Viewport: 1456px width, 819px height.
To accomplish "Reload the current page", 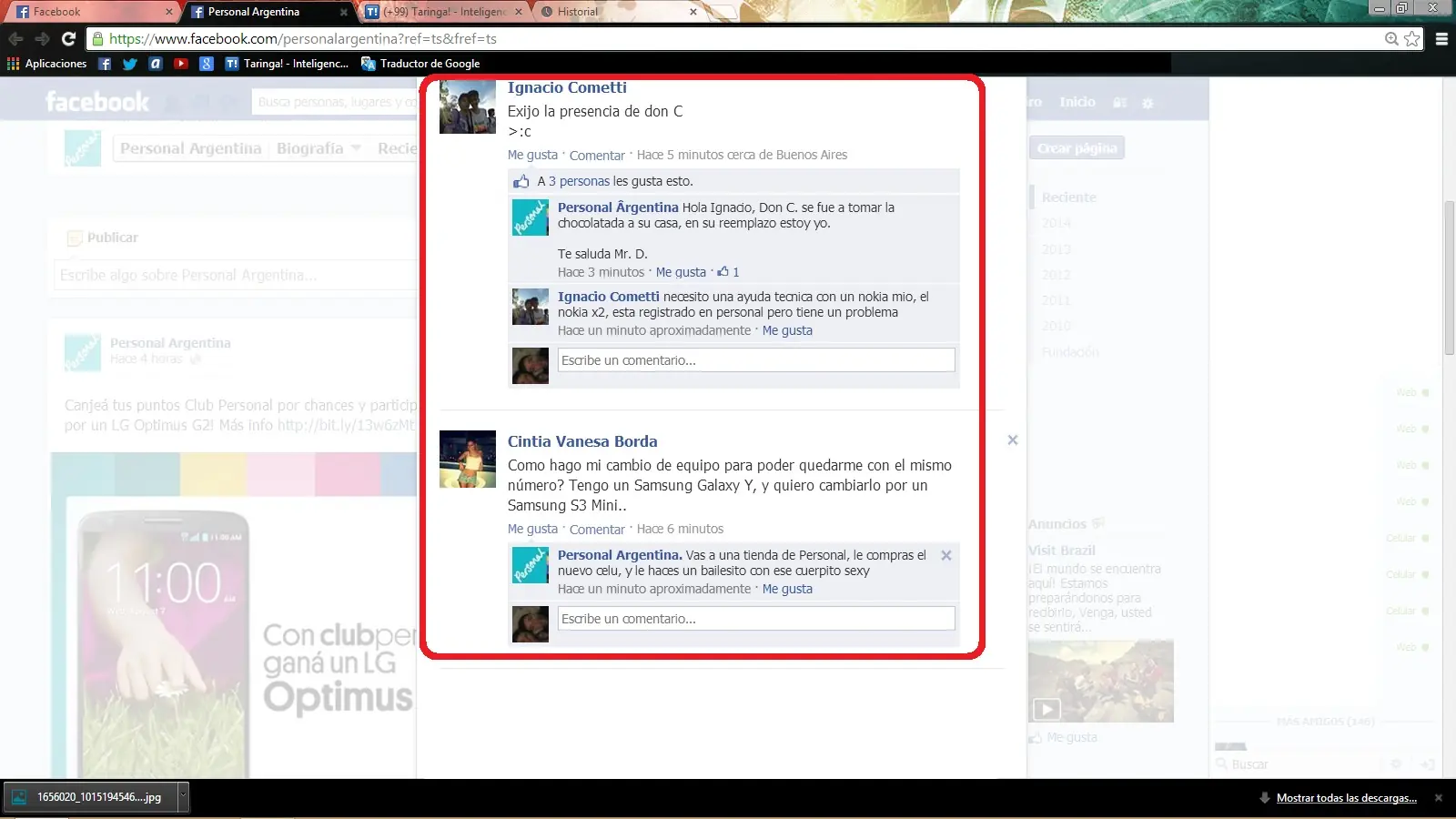I will coord(68,39).
